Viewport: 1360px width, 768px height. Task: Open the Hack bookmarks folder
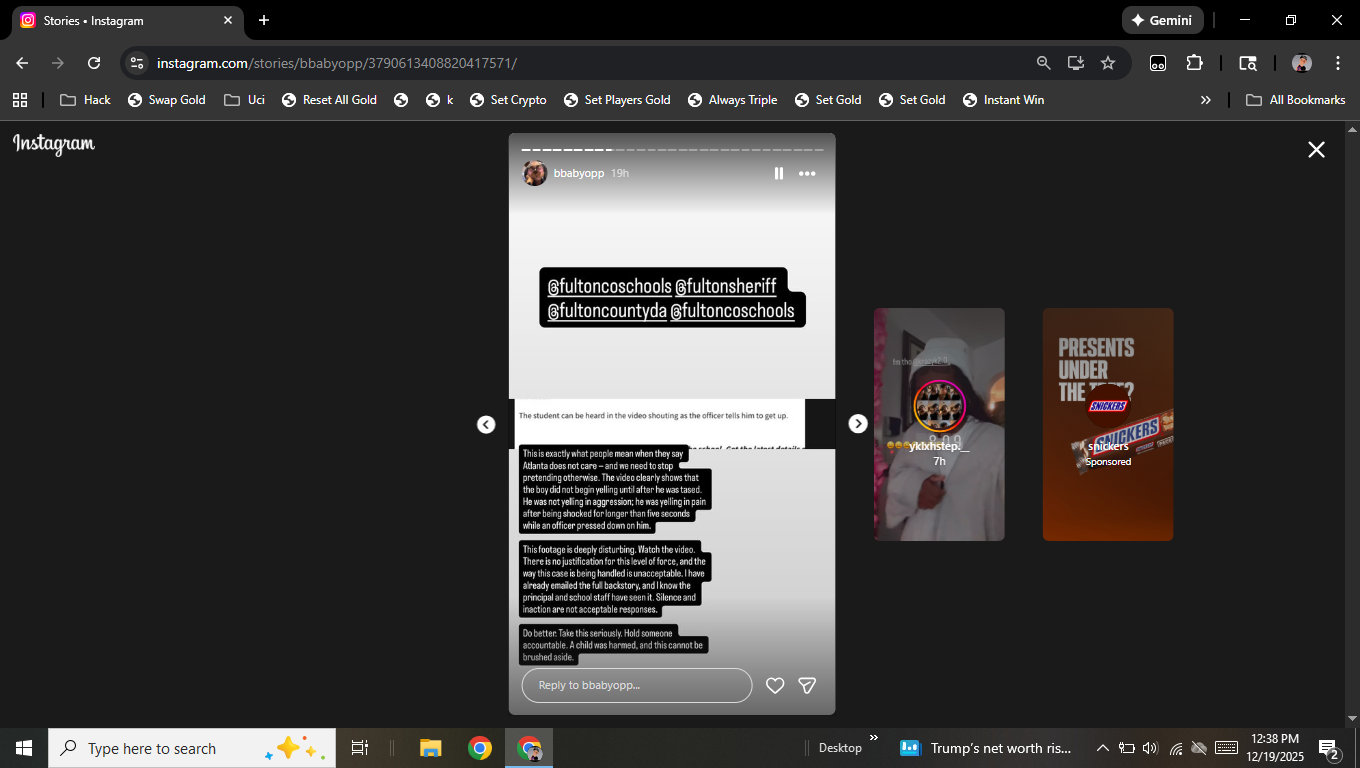pyautogui.click(x=86, y=100)
